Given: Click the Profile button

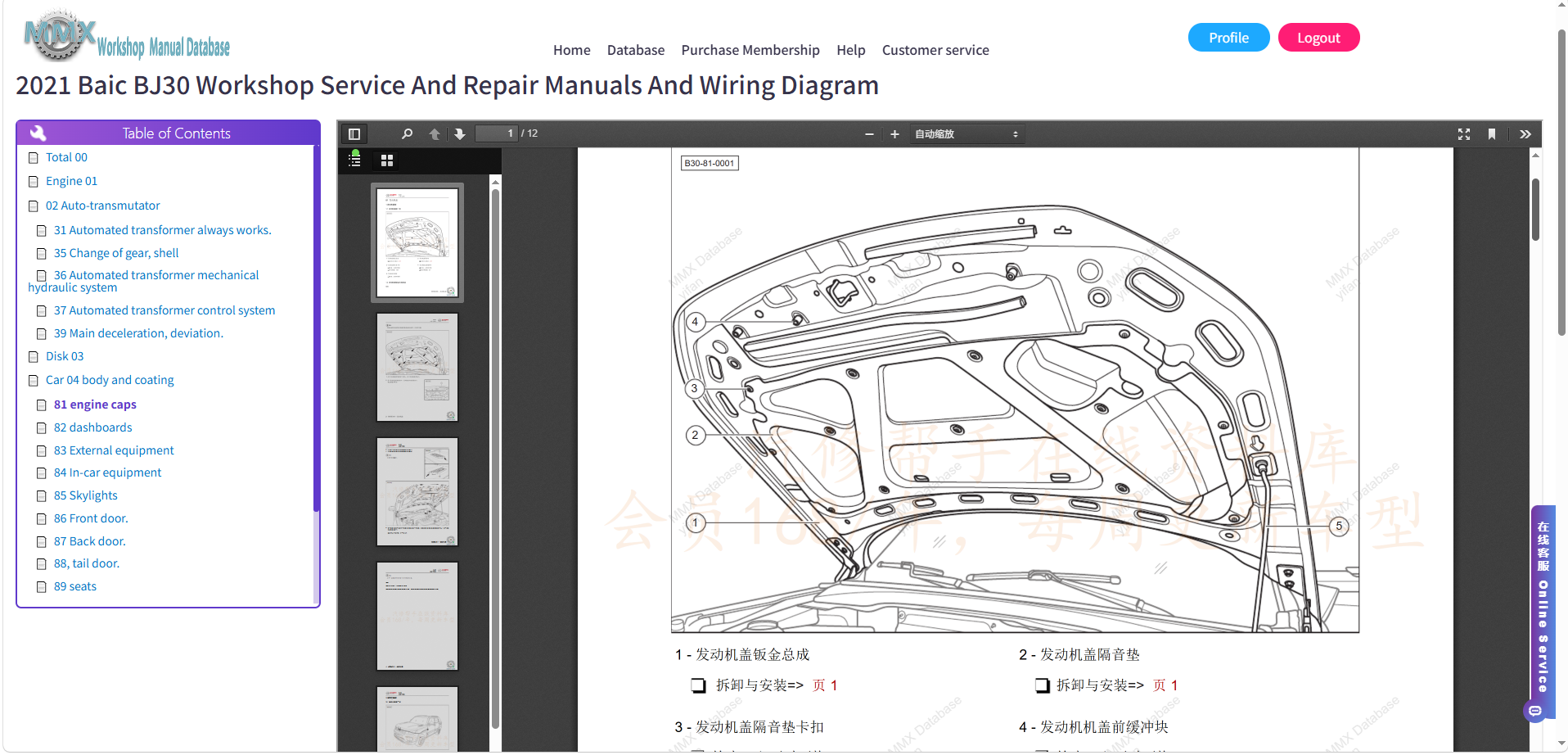Looking at the screenshot, I should click(1229, 38).
